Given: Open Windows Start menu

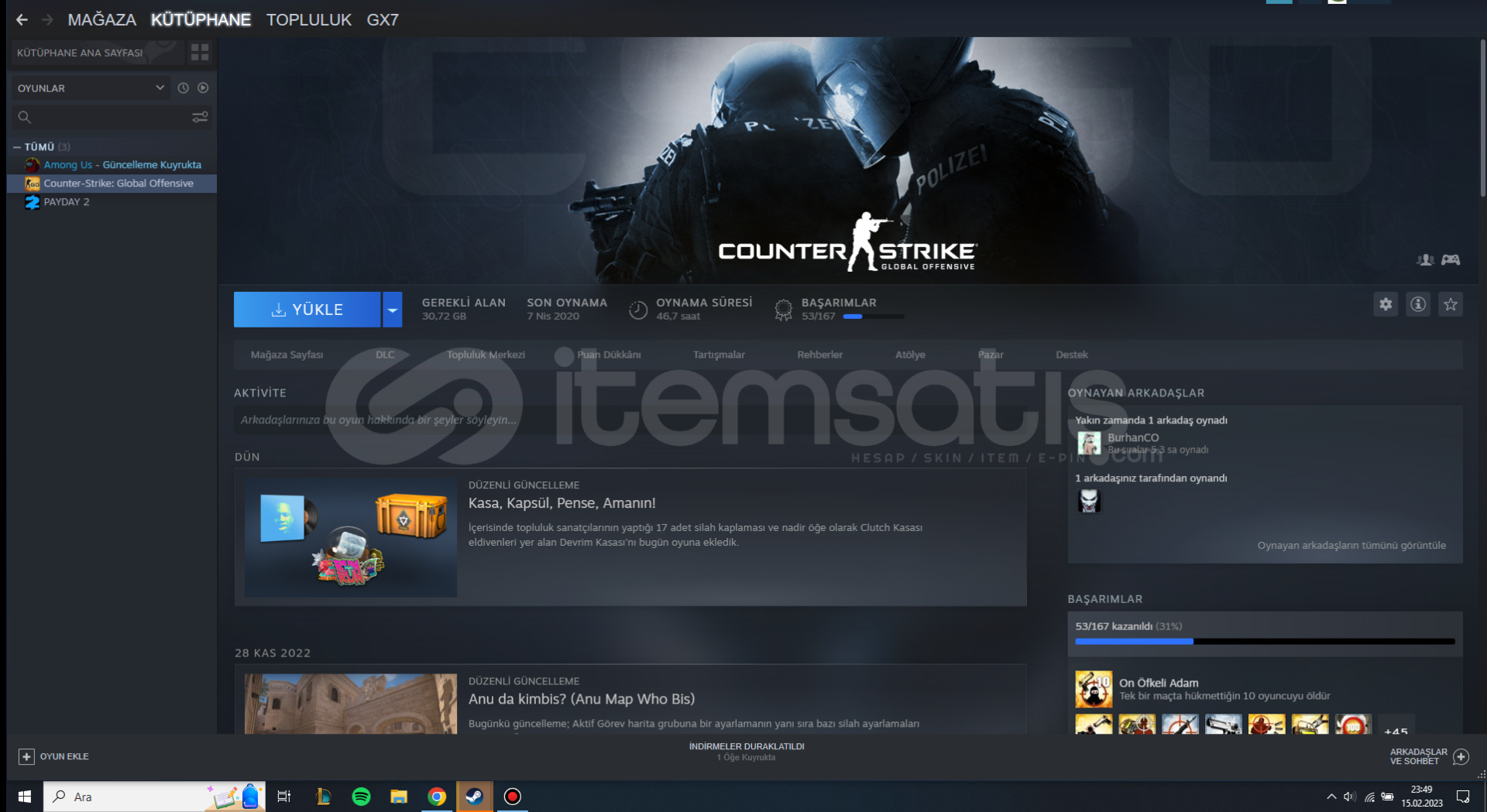Looking at the screenshot, I should coord(24,797).
